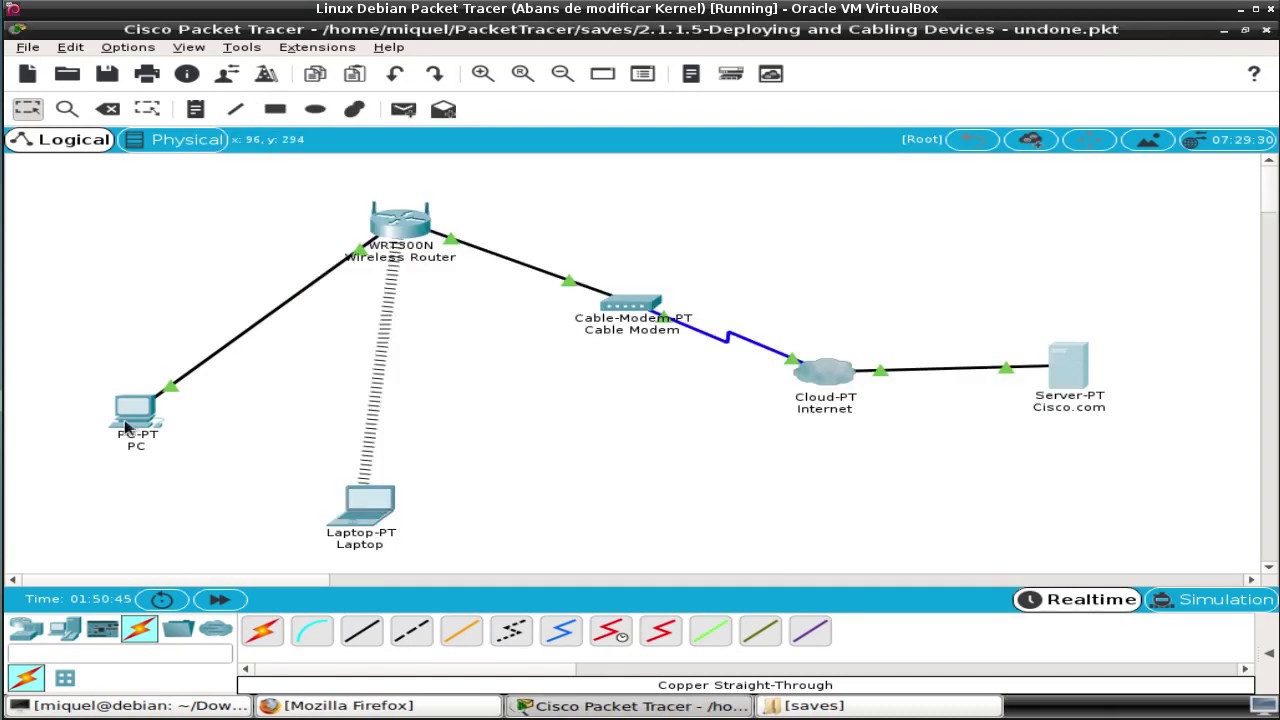The width and height of the screenshot is (1280, 720).
Task: Save the network with the floppy icon
Action: pos(107,74)
